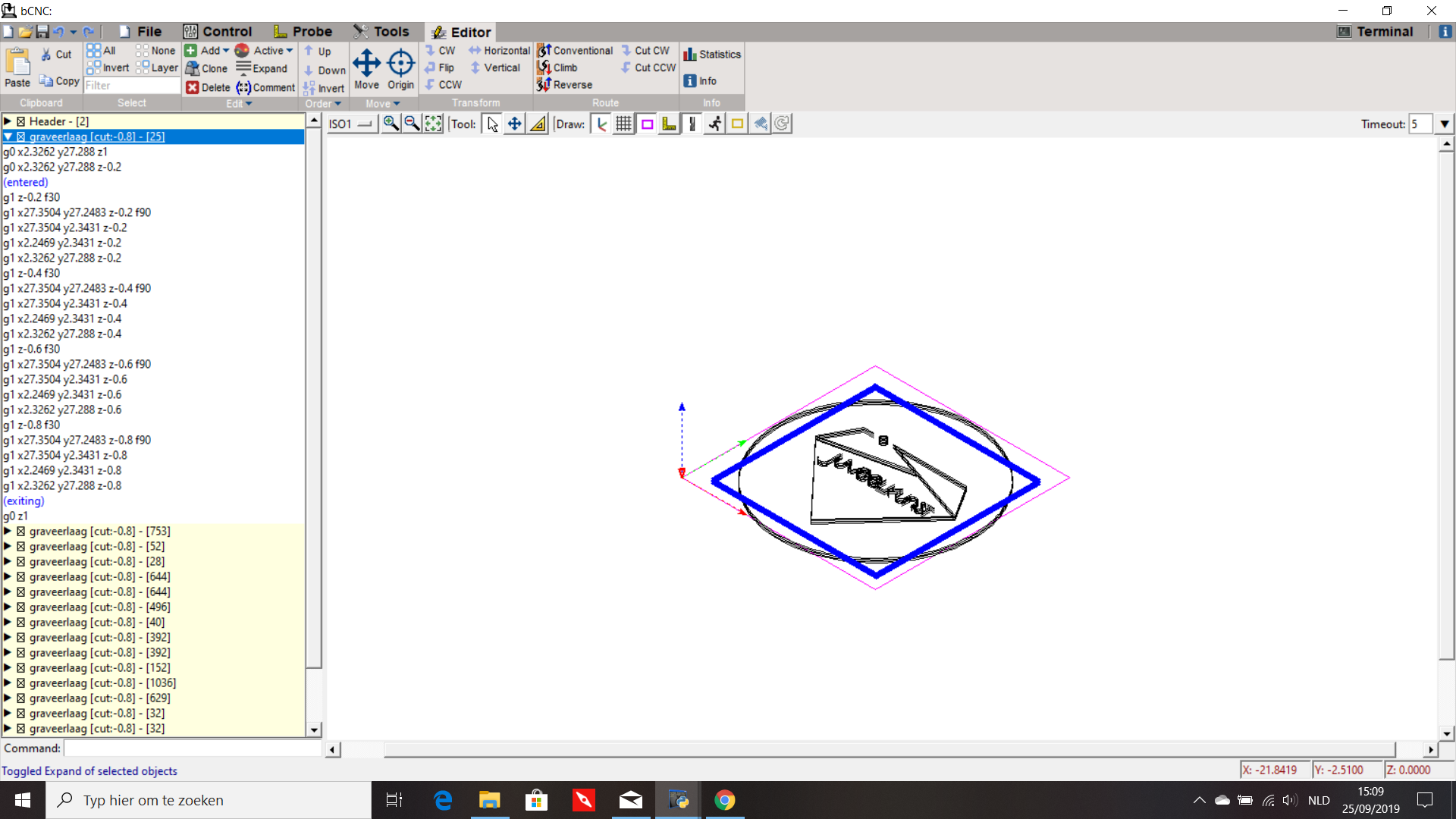This screenshot has height=819, width=1456.
Task: Click the Clone block icon
Action: coord(206,68)
